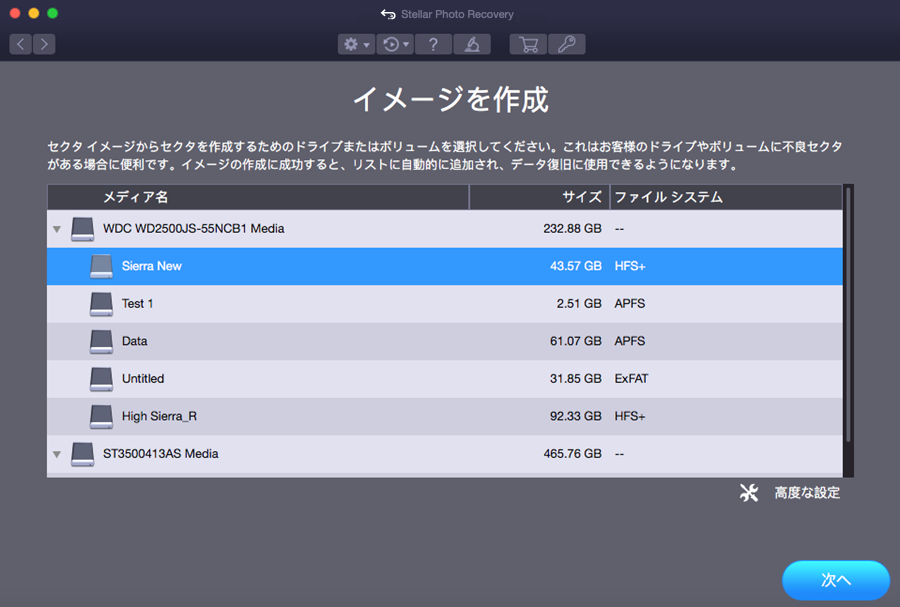Open help via the question mark icon
Screen dimensions: 900x607
tap(433, 44)
